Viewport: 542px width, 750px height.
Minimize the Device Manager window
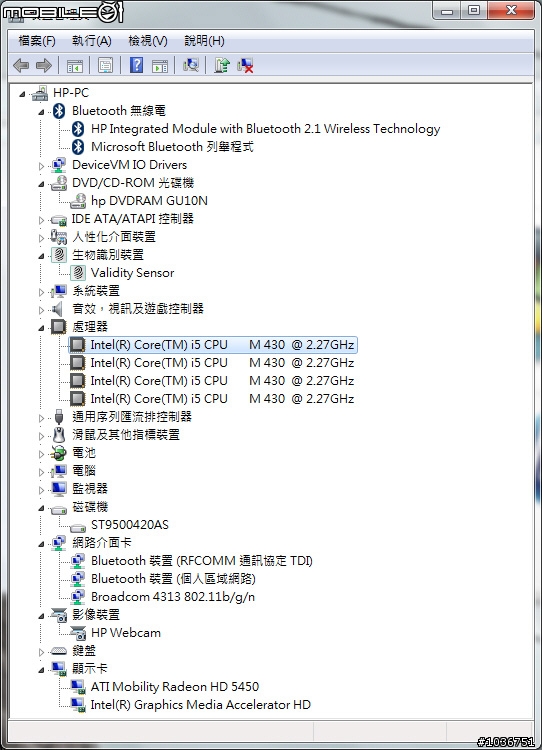pos(447,10)
